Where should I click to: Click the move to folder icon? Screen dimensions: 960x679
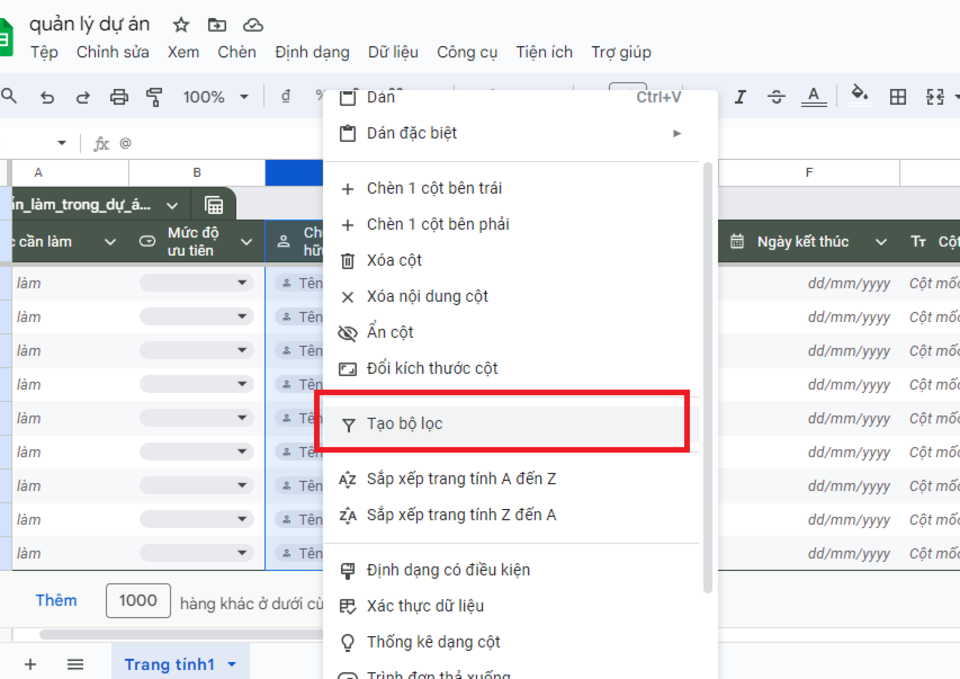(x=217, y=25)
